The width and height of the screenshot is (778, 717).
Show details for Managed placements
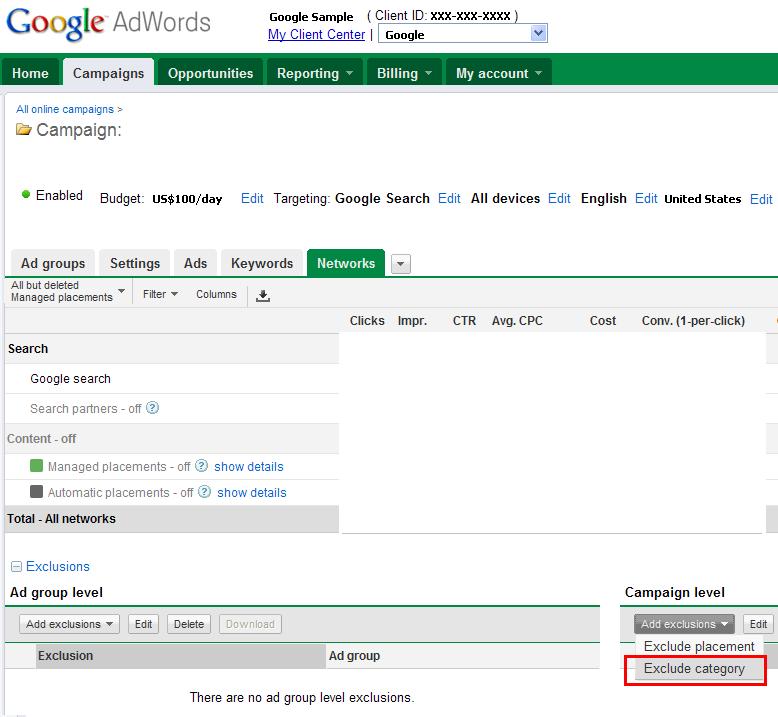(249, 467)
